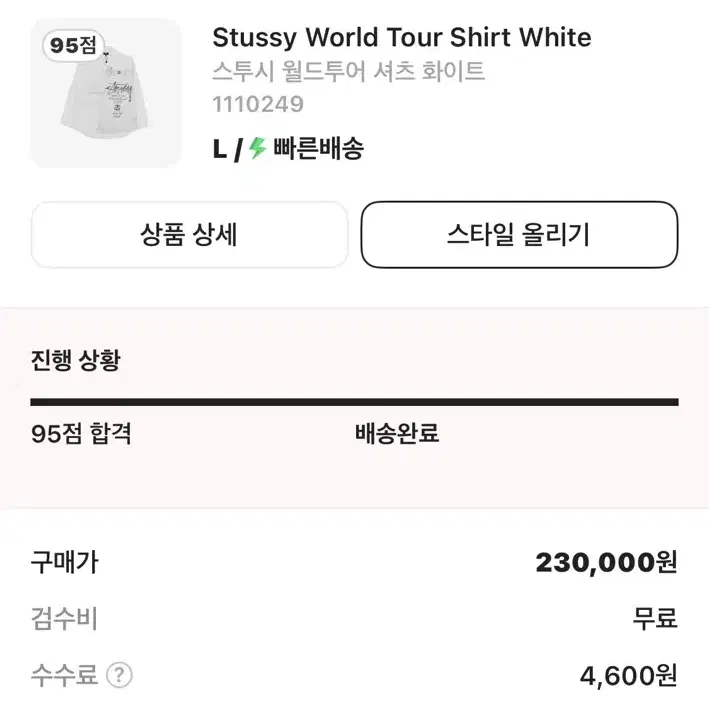Viewport: 709px width, 709px height.
Task: Tap the 배송완료 progress step
Action: (397, 433)
